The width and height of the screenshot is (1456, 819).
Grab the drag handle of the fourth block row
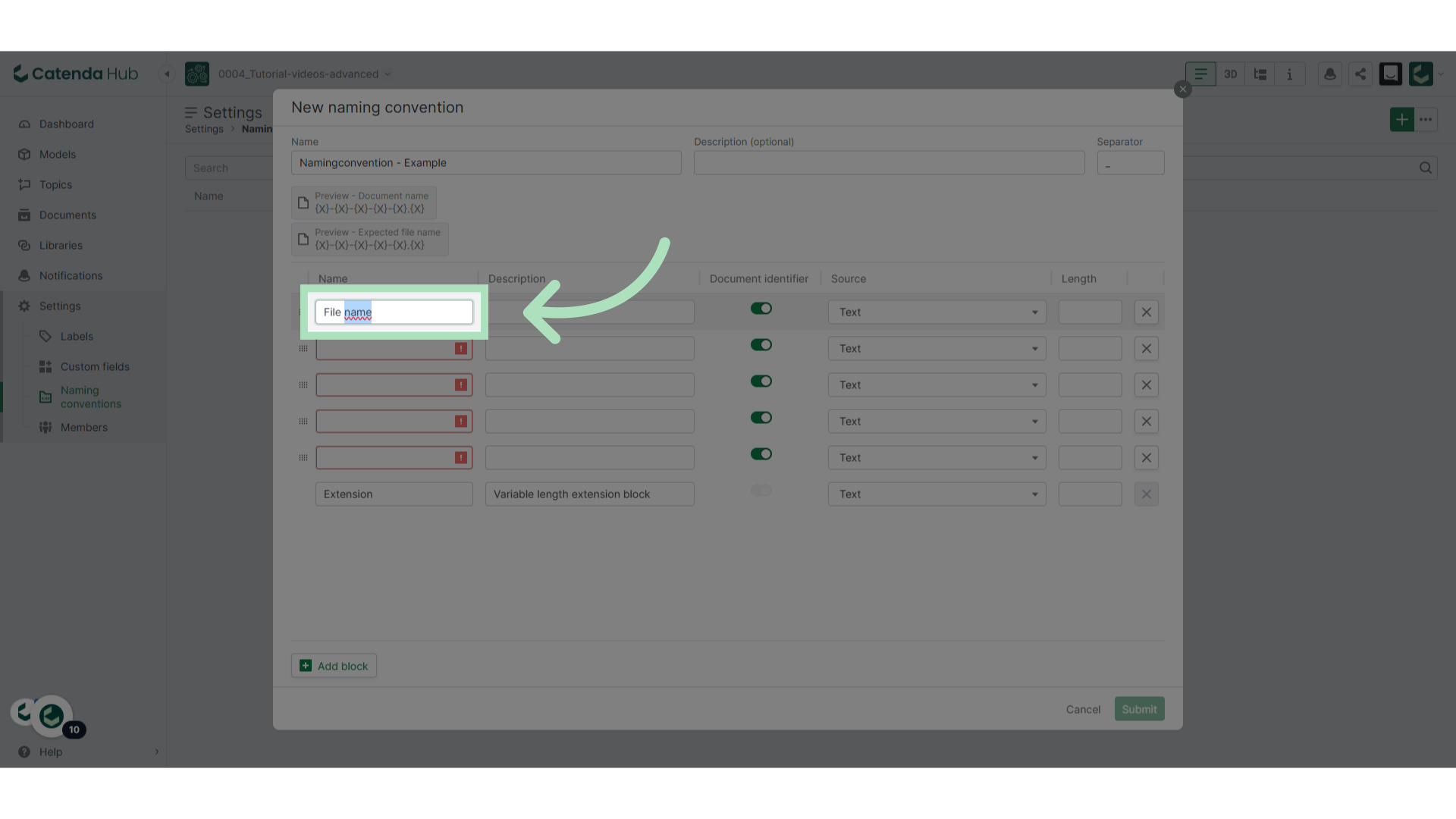[303, 421]
